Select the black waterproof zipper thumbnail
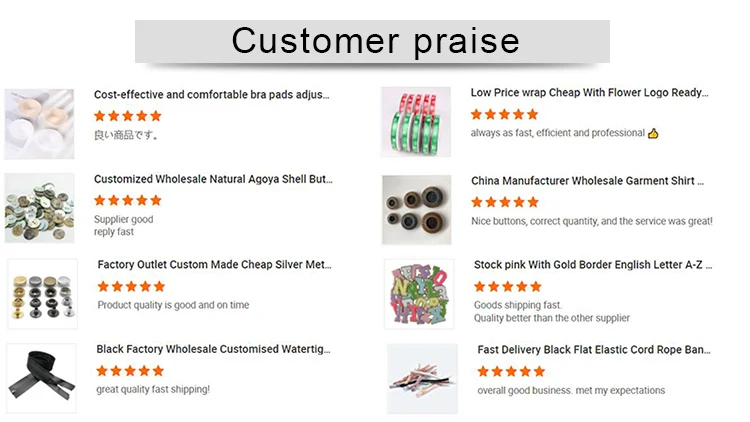Image resolution: width=750 pixels, height=422 pixels. pyautogui.click(x=42, y=378)
